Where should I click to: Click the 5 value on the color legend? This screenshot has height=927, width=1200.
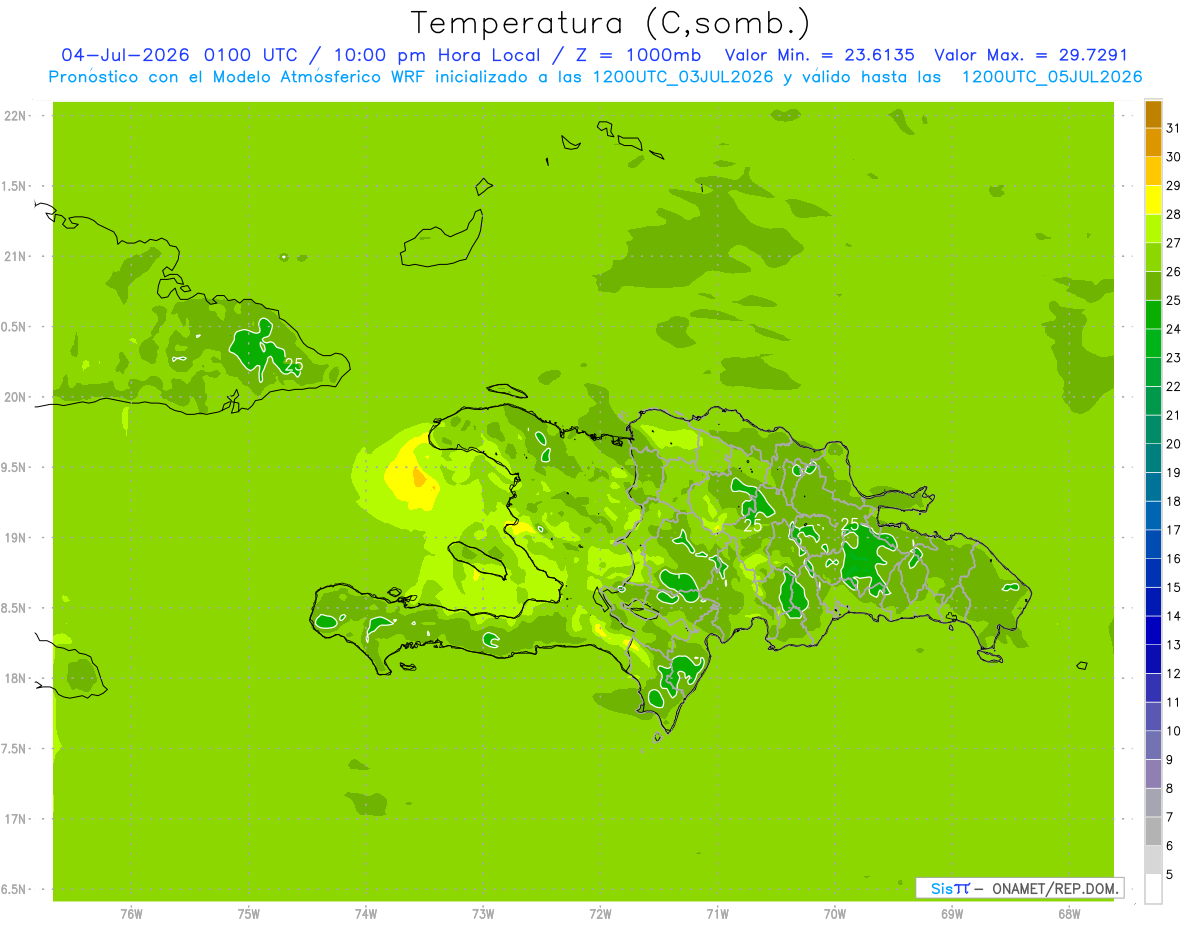1170,875
